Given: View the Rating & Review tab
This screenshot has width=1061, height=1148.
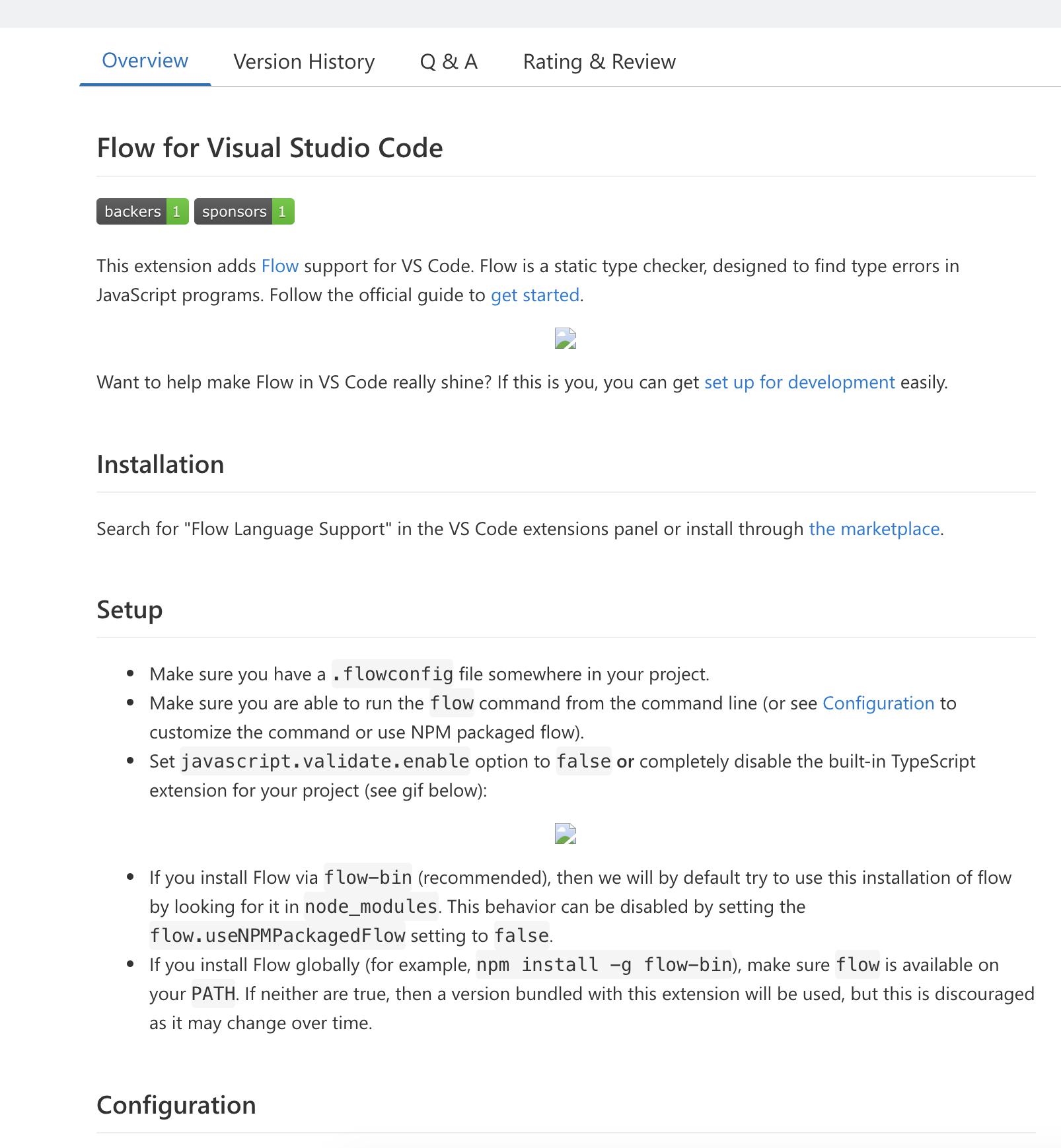Looking at the screenshot, I should click(x=599, y=61).
